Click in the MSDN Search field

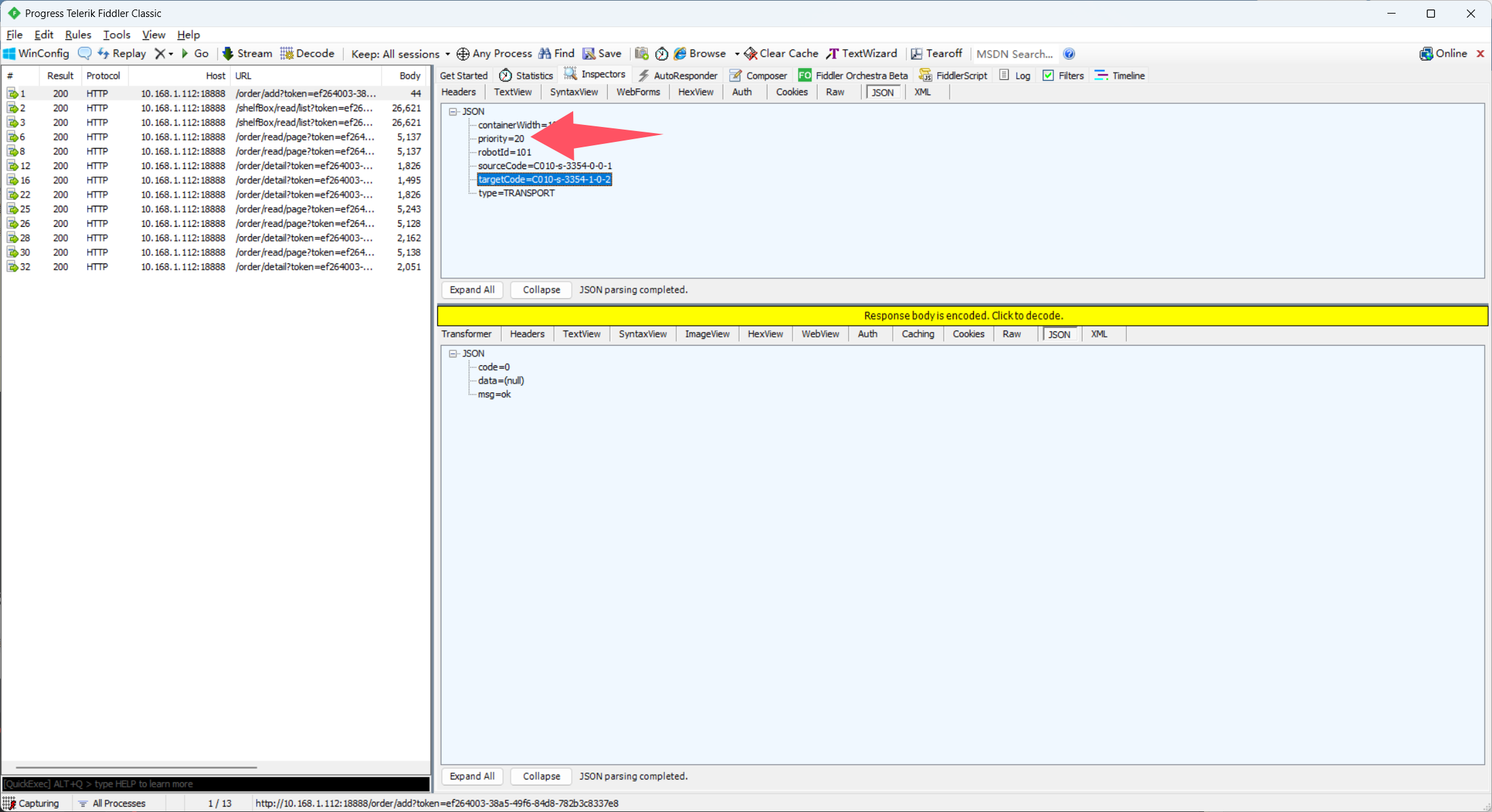tap(1015, 54)
